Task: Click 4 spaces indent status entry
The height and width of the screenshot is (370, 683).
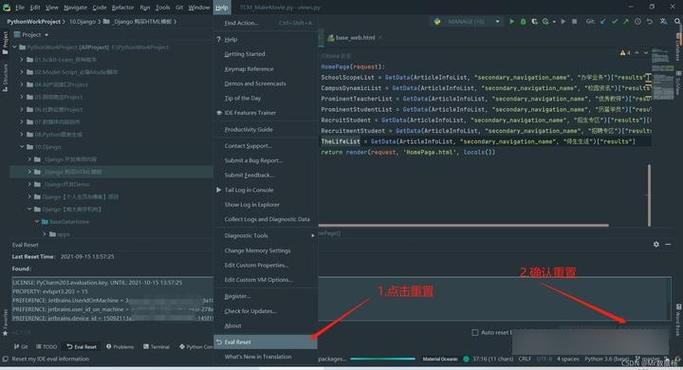Action: tap(568, 359)
